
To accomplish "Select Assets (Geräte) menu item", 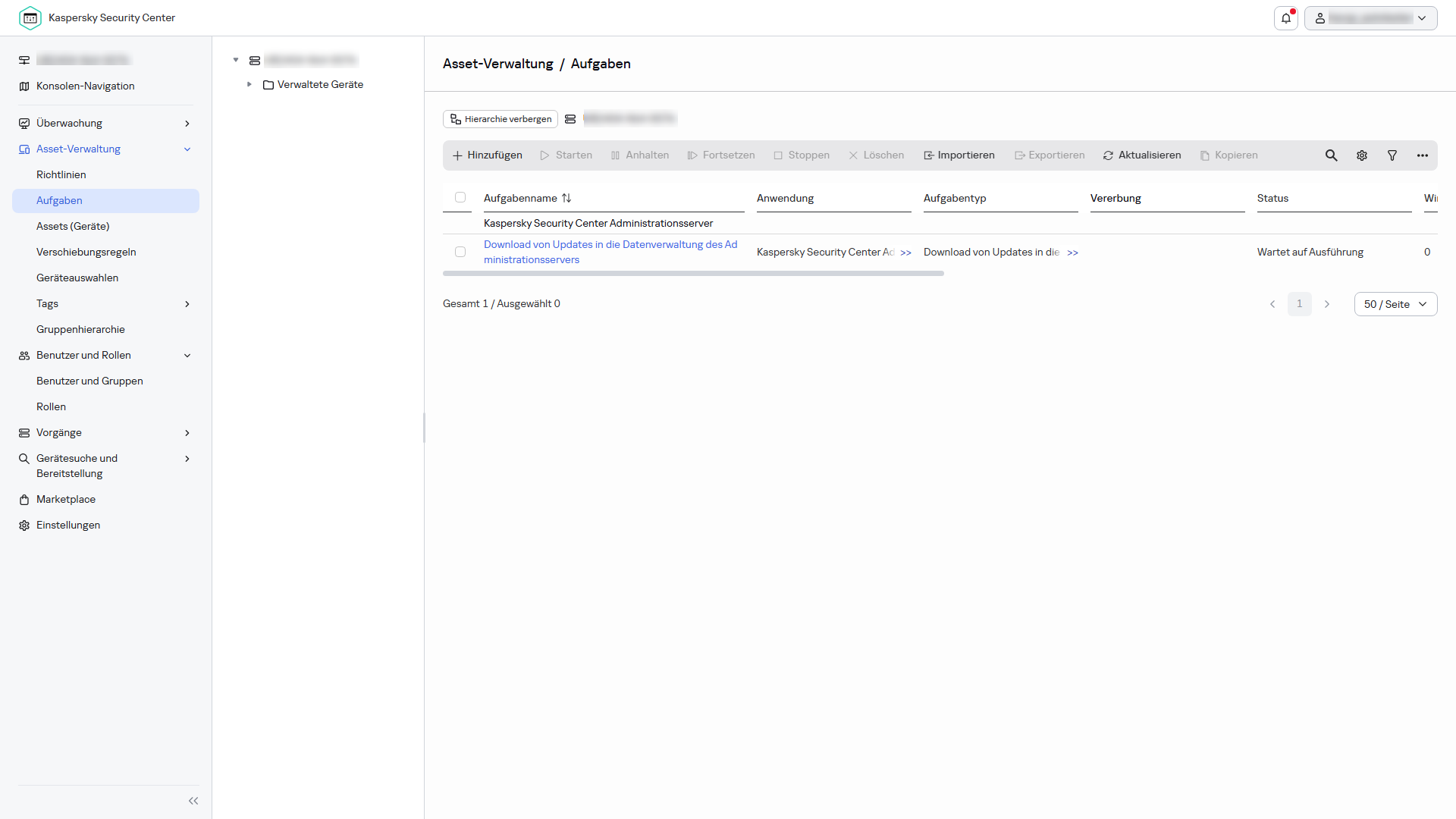I will pos(73,226).
